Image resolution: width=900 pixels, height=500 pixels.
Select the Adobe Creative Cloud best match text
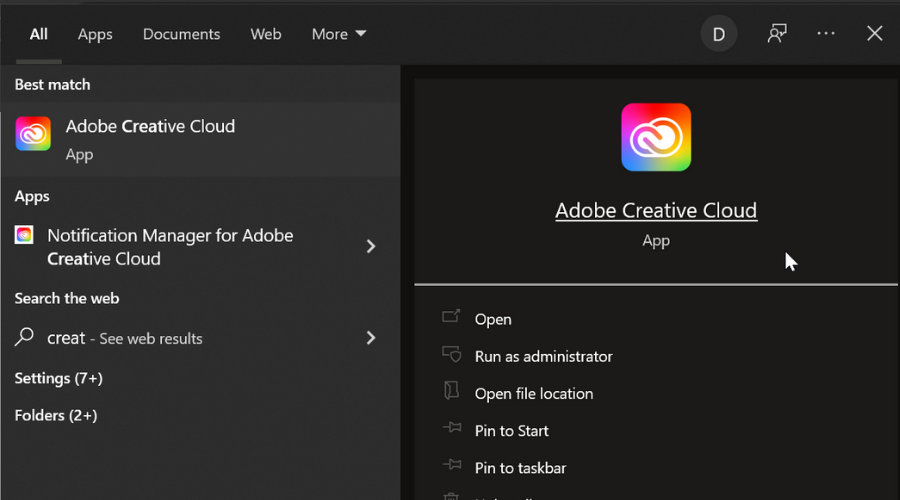point(150,126)
